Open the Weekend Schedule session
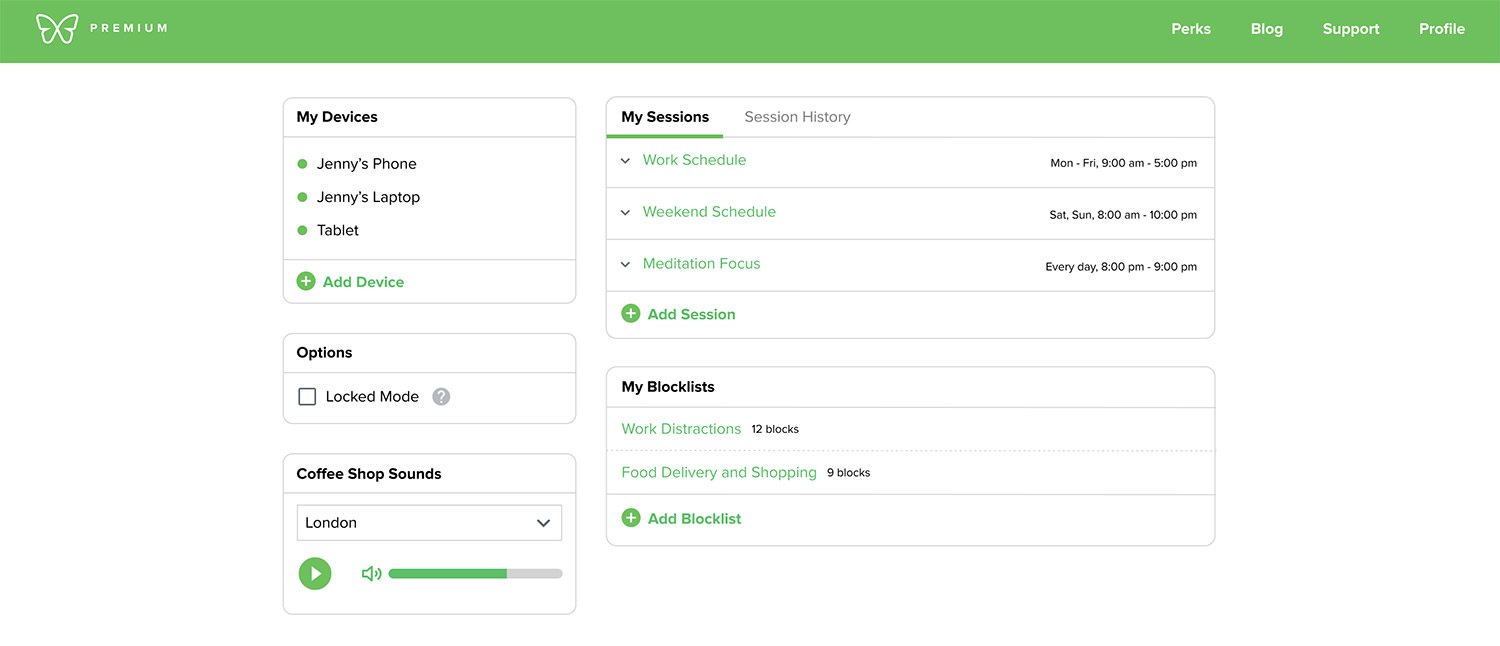 [x=709, y=212]
